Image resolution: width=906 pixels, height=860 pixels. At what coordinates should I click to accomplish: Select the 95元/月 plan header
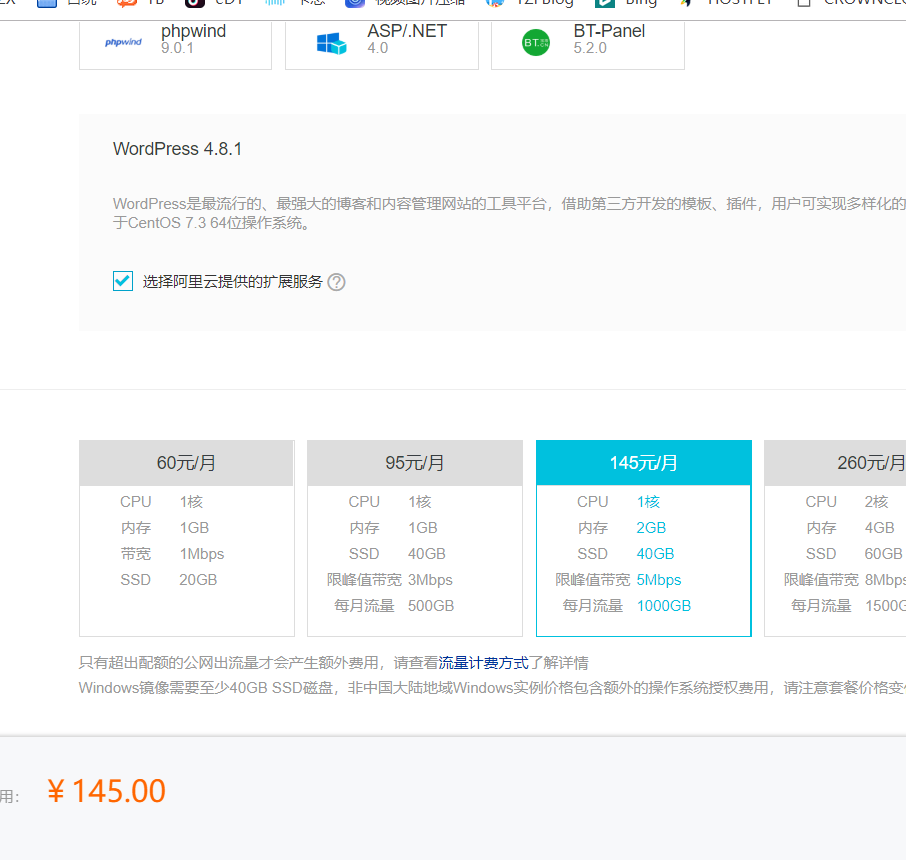[x=414, y=463]
